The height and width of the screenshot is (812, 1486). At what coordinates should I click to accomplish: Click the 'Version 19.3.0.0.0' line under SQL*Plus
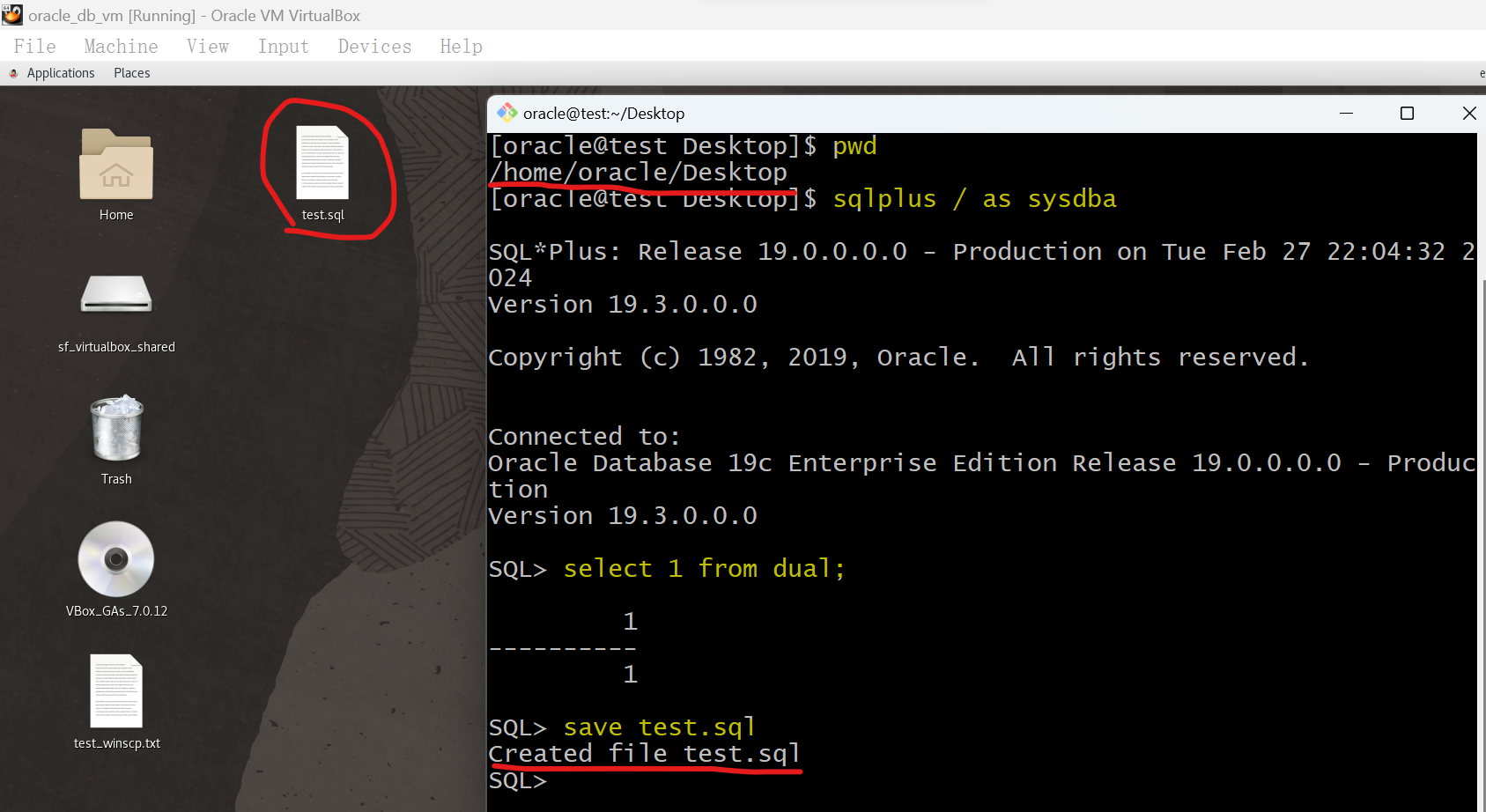(x=623, y=305)
